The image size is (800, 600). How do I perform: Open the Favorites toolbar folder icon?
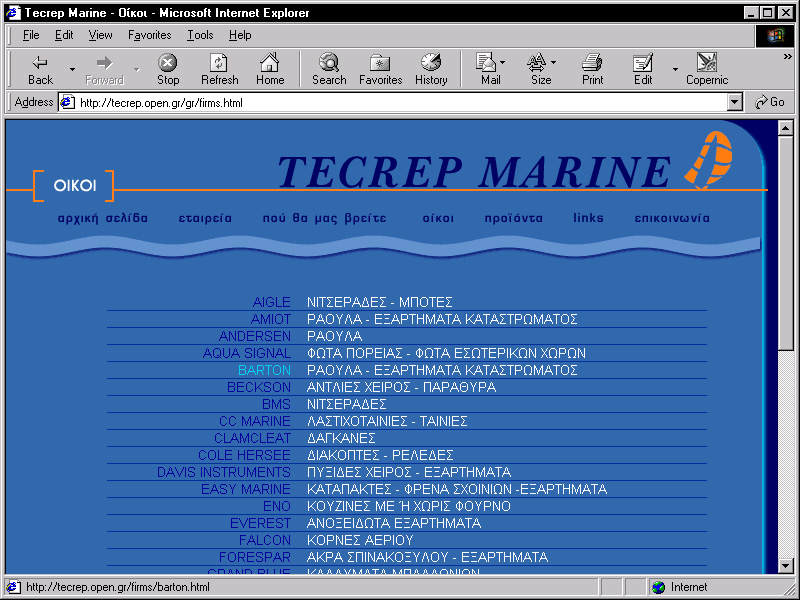tap(380, 63)
